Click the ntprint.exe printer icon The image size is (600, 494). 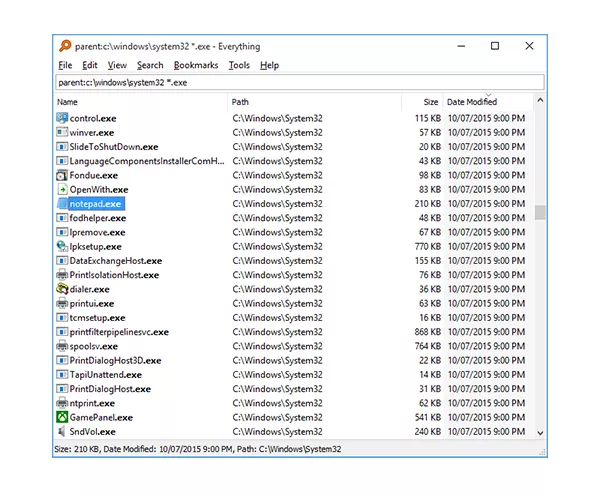point(62,403)
